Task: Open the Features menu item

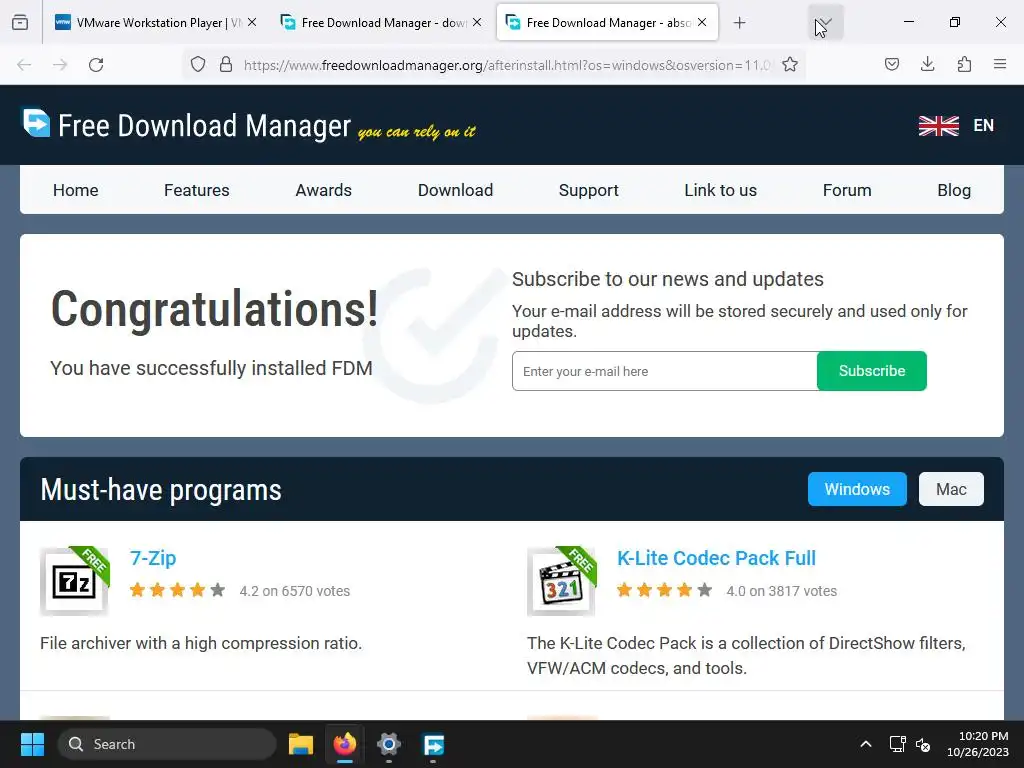Action: coord(197,190)
